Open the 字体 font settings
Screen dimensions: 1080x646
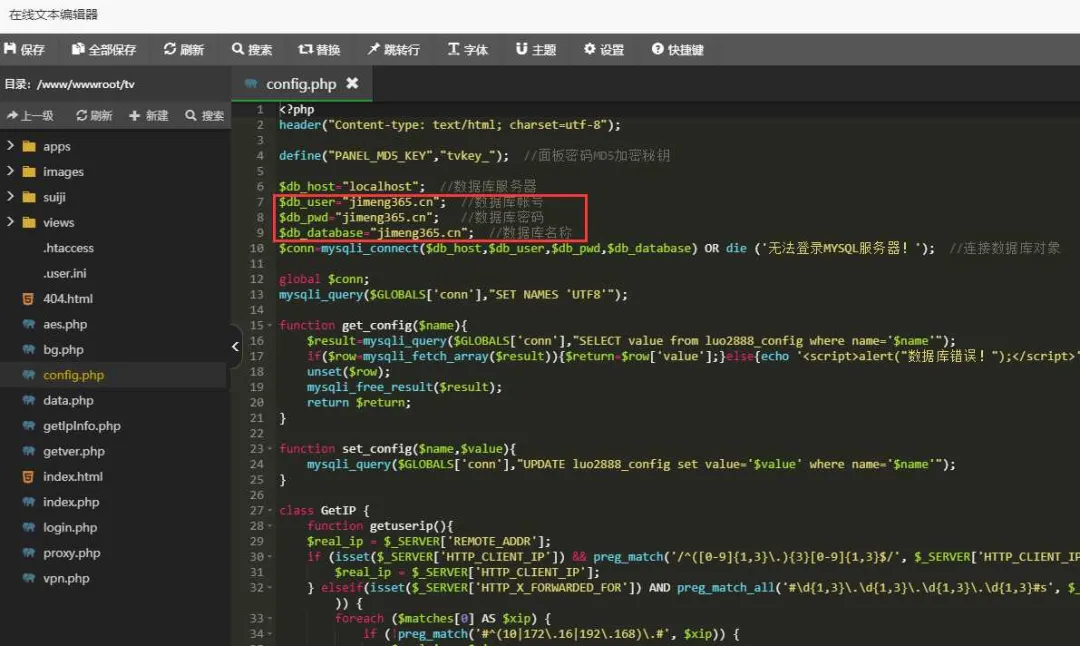click(468, 50)
